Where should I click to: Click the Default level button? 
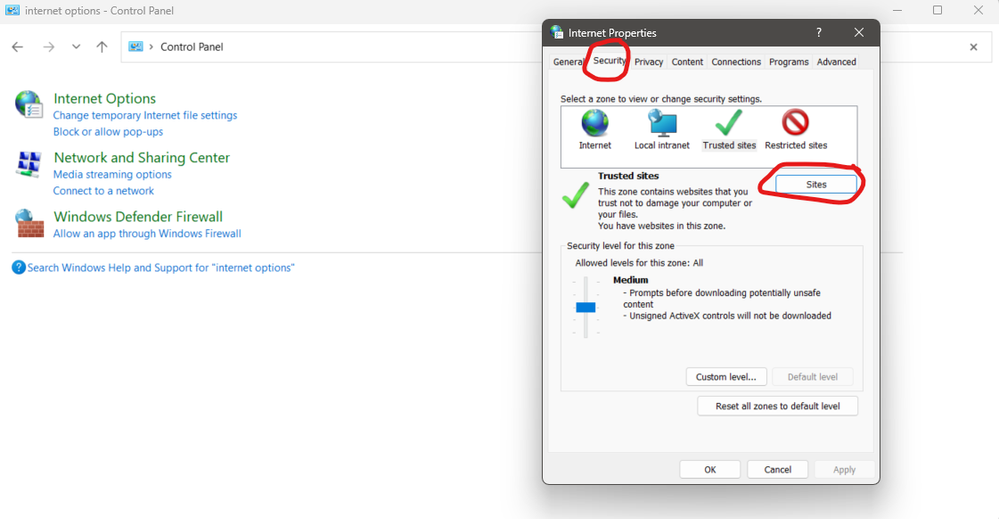pos(812,376)
